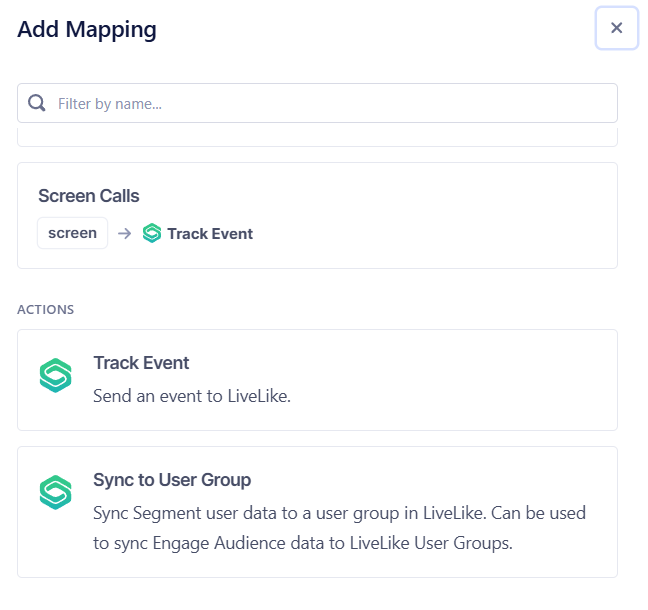Image resolution: width=648 pixels, height=610 pixels.
Task: Click 'Send an event to LiveLike.' description
Action: coord(192,396)
